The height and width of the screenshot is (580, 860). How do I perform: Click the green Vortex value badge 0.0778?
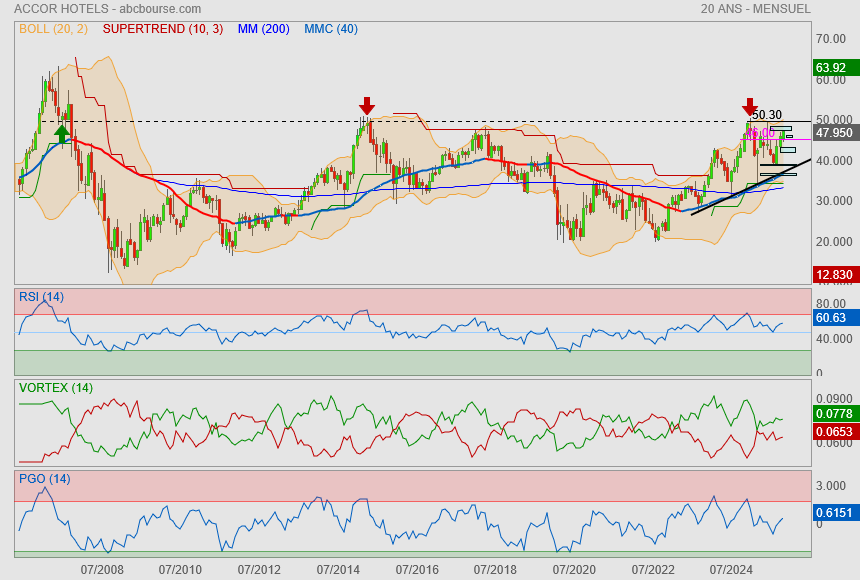point(832,413)
